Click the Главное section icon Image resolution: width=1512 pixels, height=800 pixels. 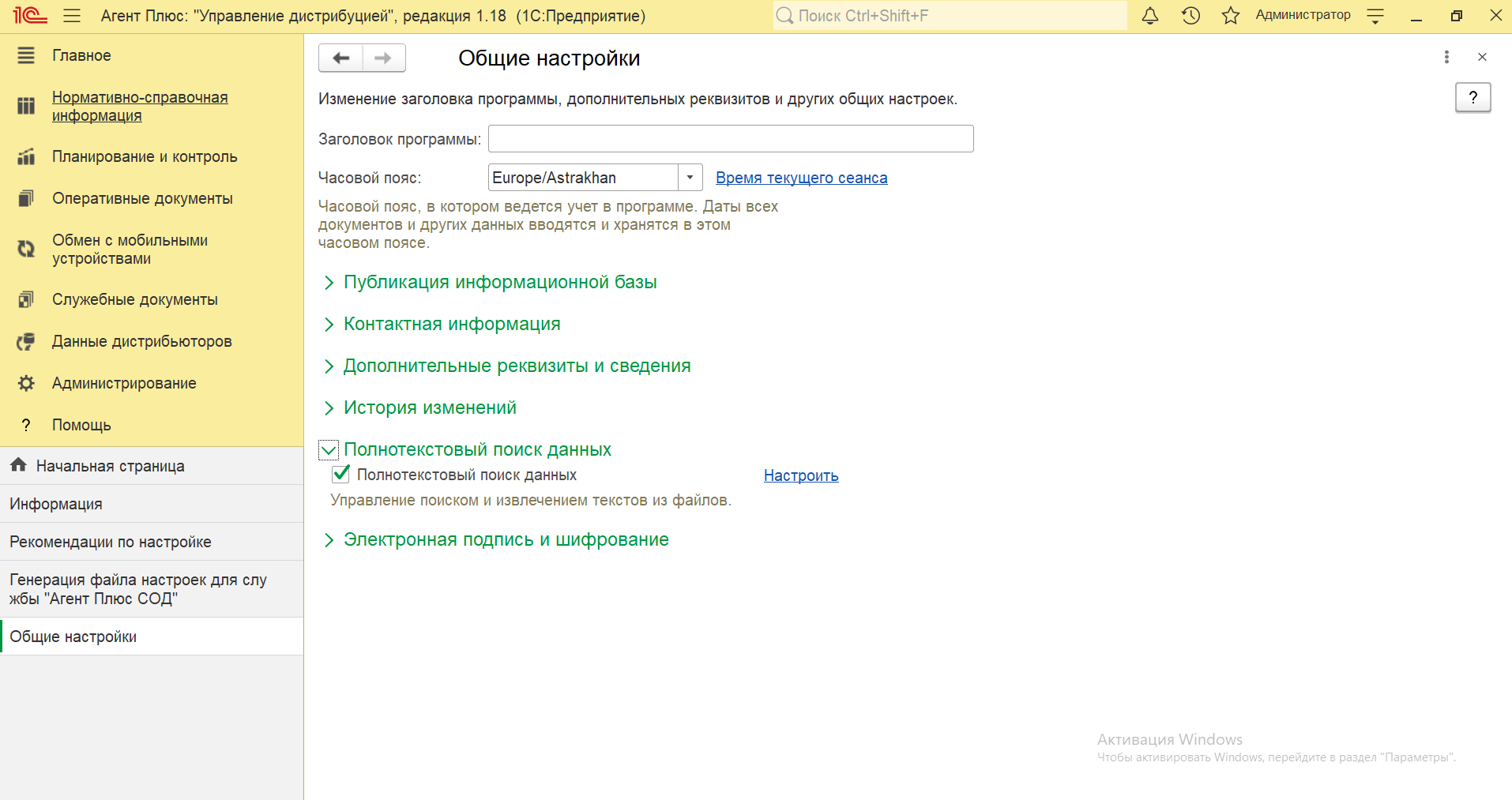26,55
